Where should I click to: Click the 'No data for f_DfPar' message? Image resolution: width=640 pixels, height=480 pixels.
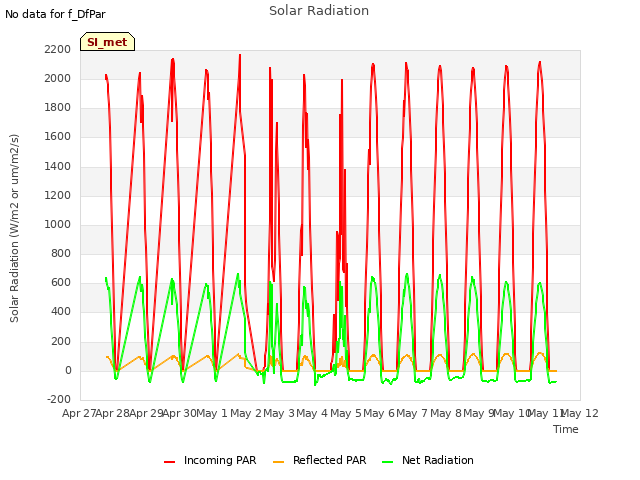55,14
